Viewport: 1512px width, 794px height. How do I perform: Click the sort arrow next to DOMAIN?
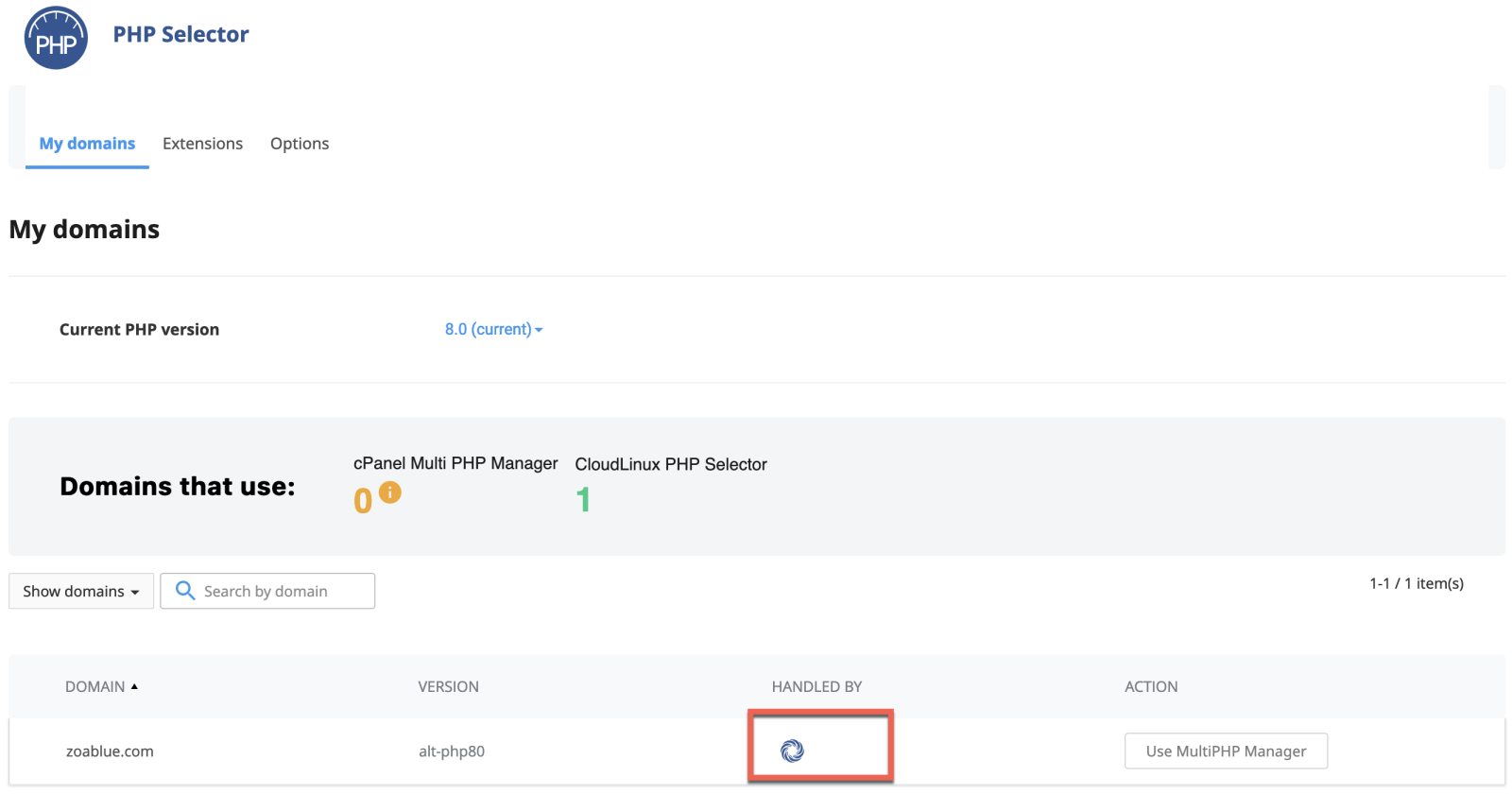134,686
